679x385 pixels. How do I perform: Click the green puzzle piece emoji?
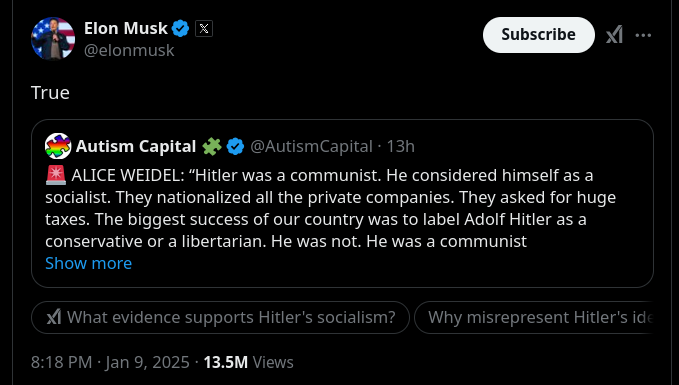tap(212, 146)
